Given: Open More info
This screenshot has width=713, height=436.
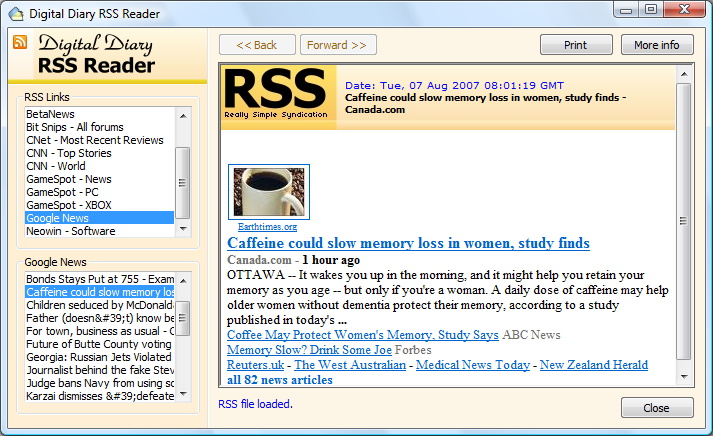Looking at the screenshot, I should (x=657, y=45).
